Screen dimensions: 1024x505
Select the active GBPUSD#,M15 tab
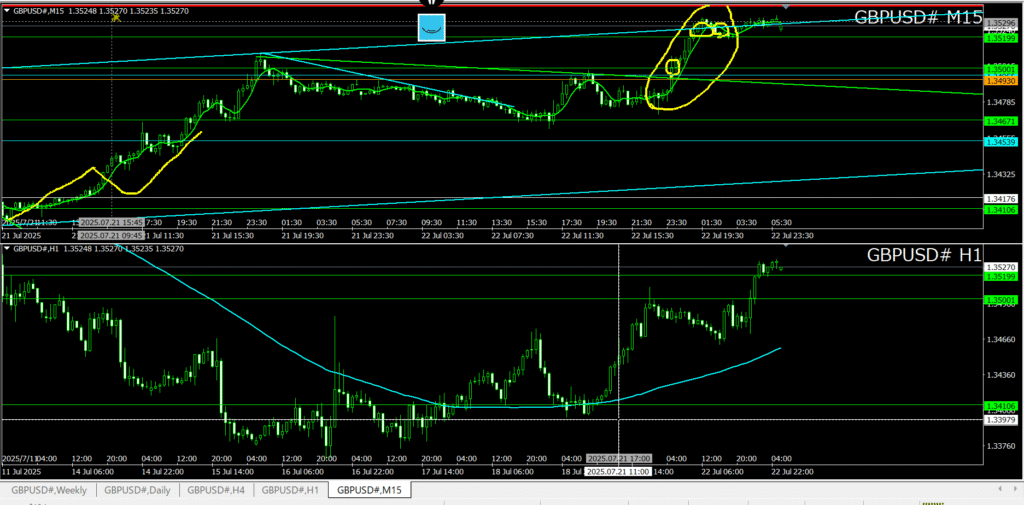click(x=369, y=490)
